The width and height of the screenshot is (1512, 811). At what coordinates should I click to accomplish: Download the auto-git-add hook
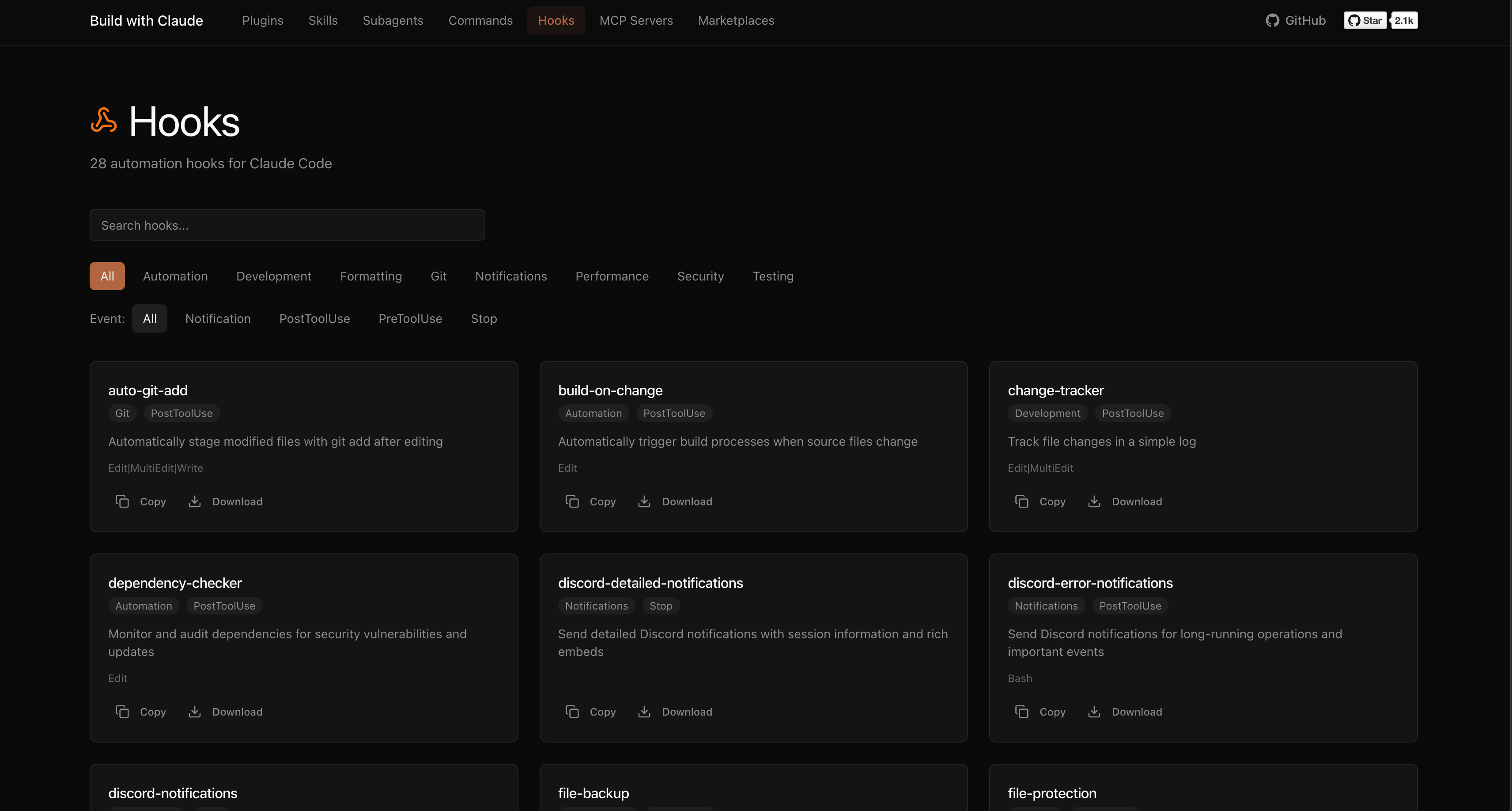click(x=225, y=501)
